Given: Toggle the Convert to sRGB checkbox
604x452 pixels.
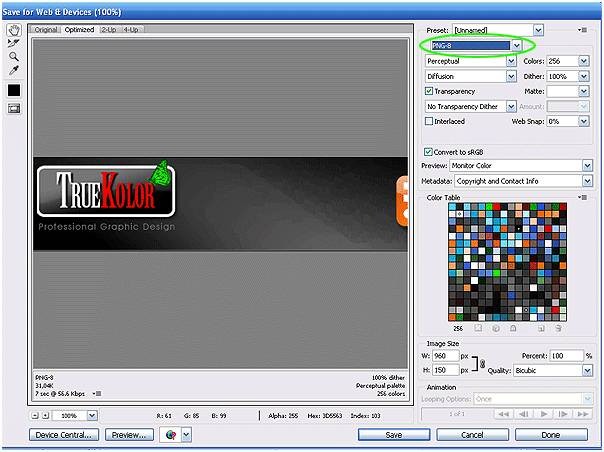Looking at the screenshot, I should click(428, 152).
